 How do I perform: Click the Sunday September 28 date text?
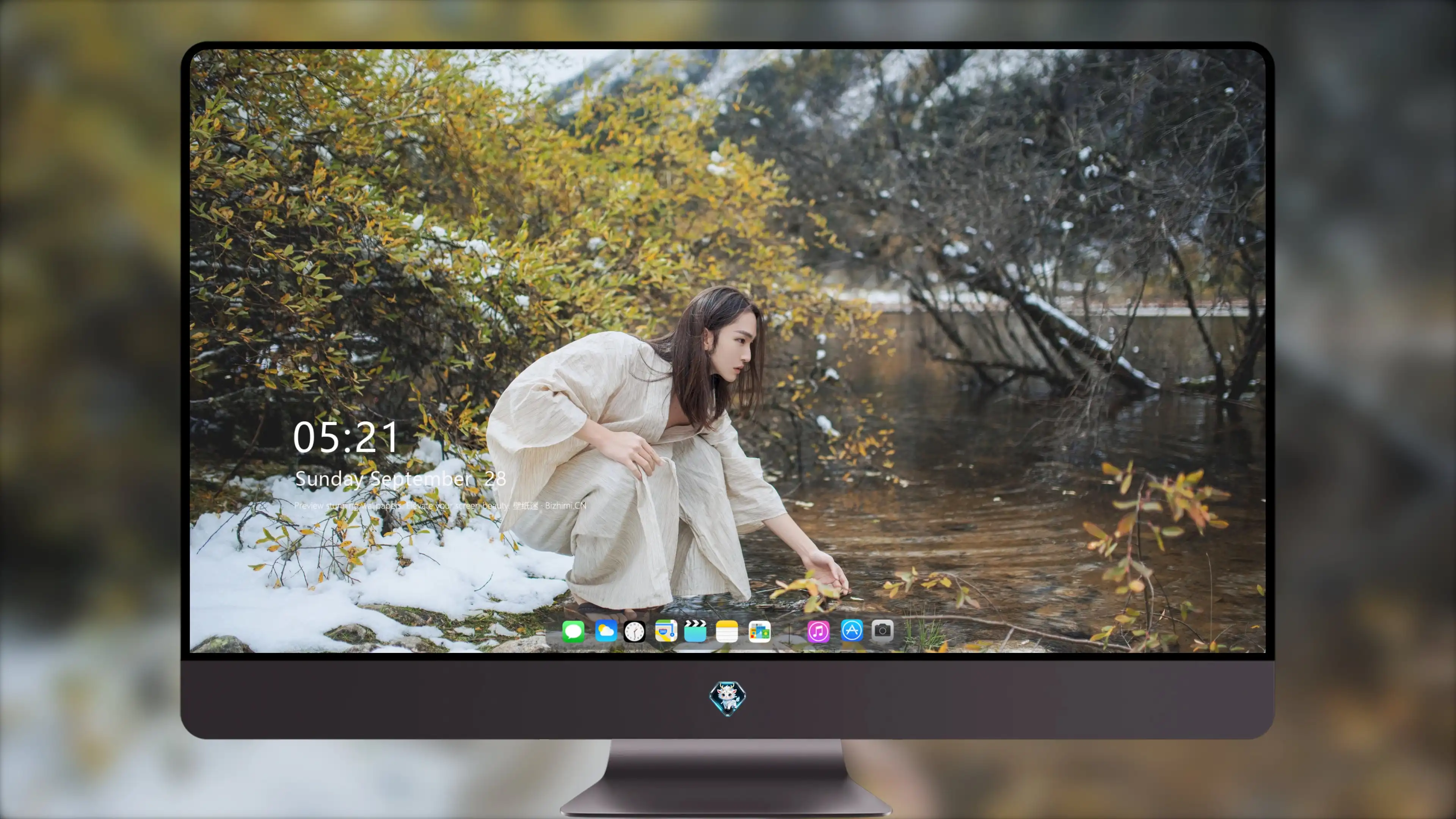coord(400,479)
